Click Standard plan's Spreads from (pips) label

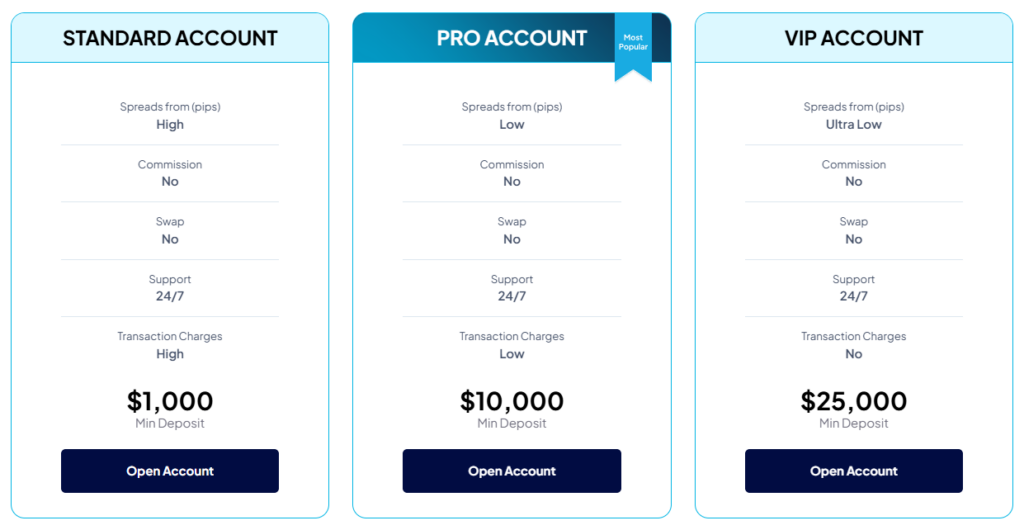tap(170, 107)
